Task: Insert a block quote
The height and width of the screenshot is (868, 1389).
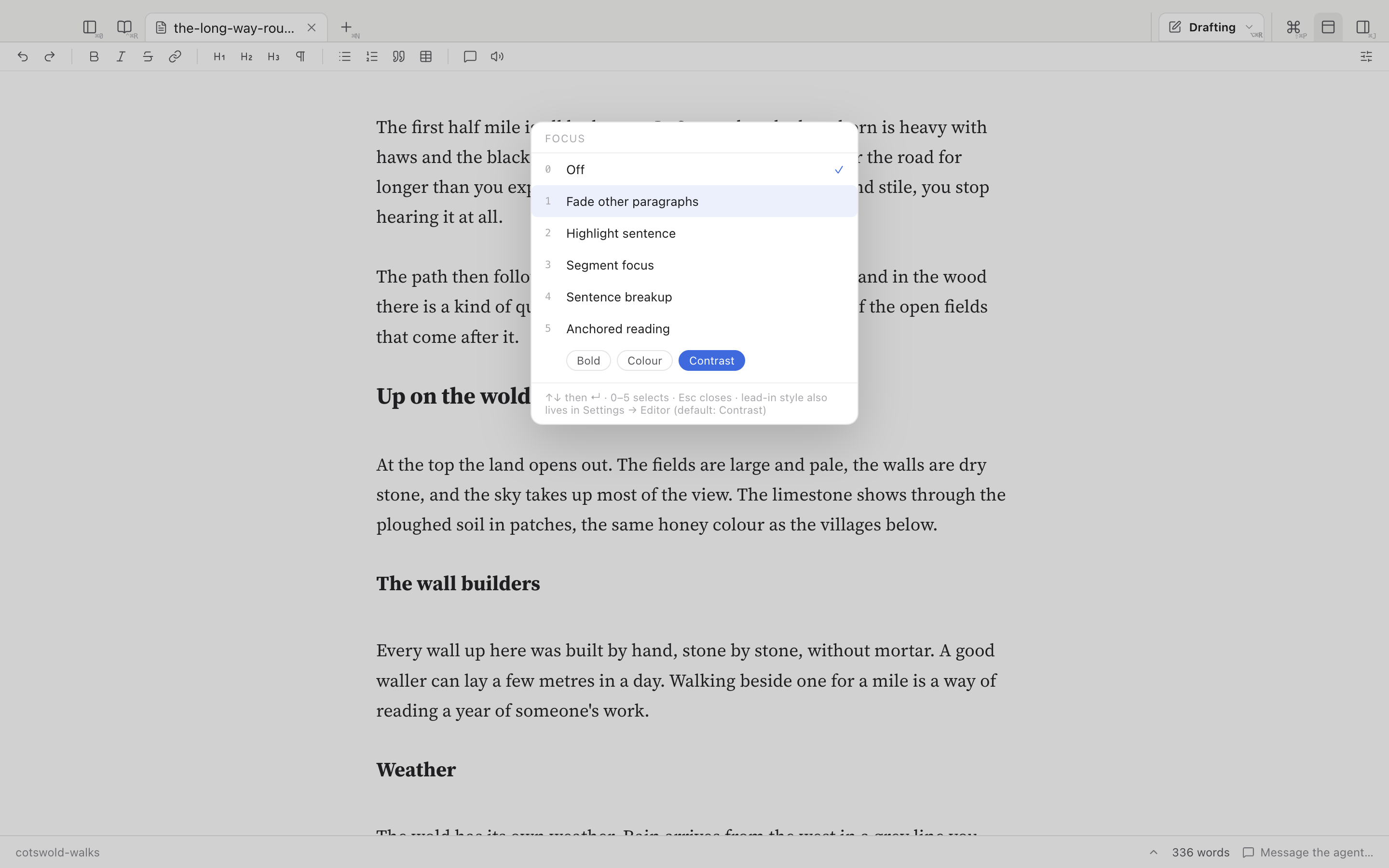Action: click(399, 56)
